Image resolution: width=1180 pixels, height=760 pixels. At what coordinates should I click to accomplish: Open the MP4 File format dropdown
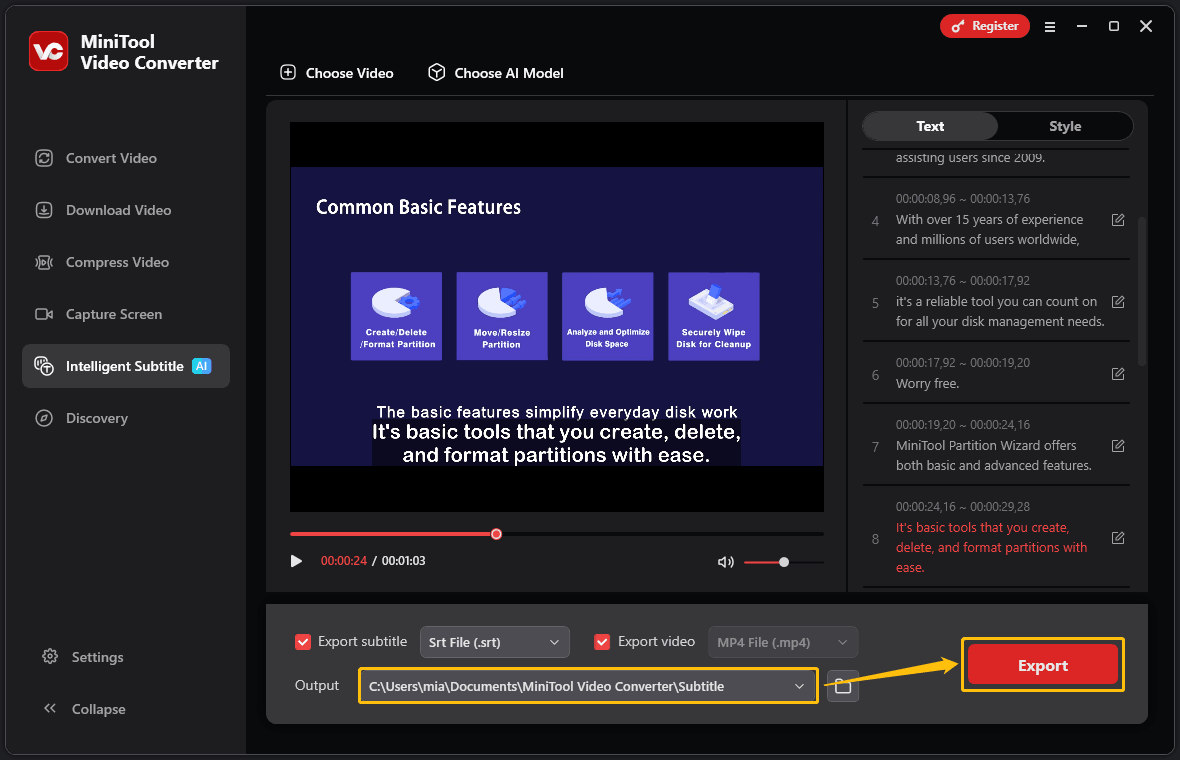(x=782, y=642)
